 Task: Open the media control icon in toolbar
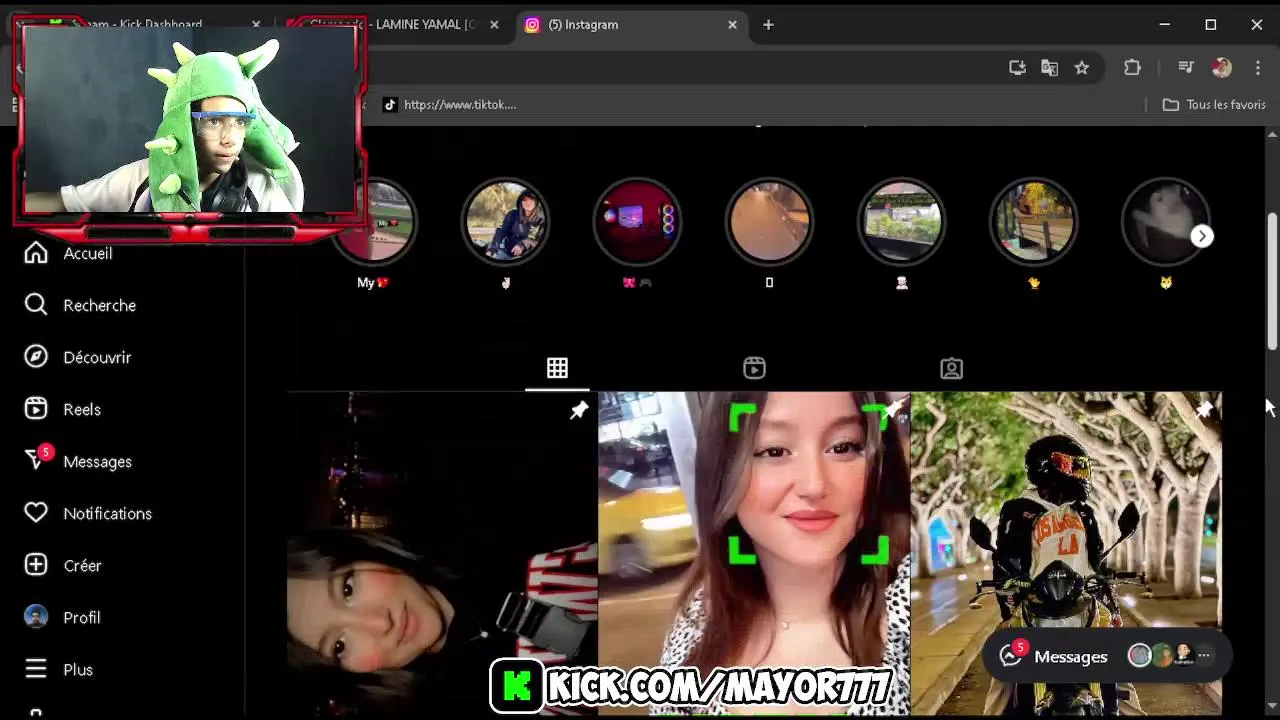point(1186,67)
